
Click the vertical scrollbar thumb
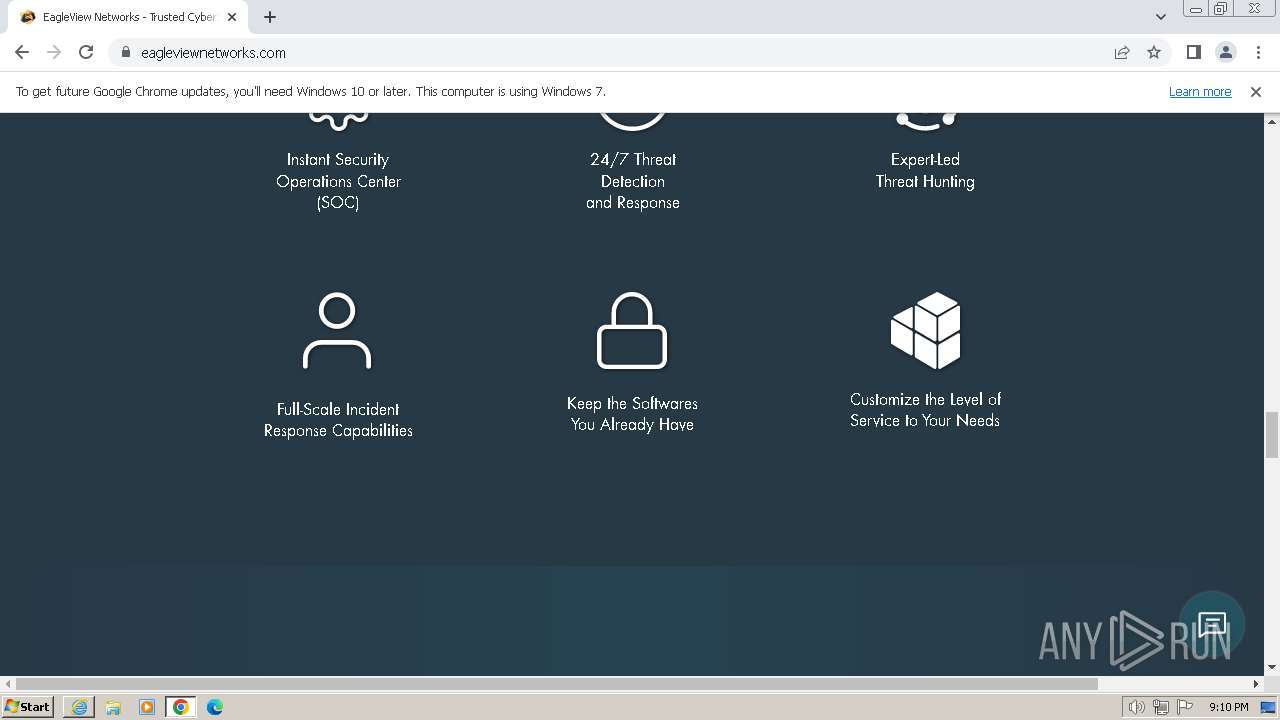point(1272,433)
